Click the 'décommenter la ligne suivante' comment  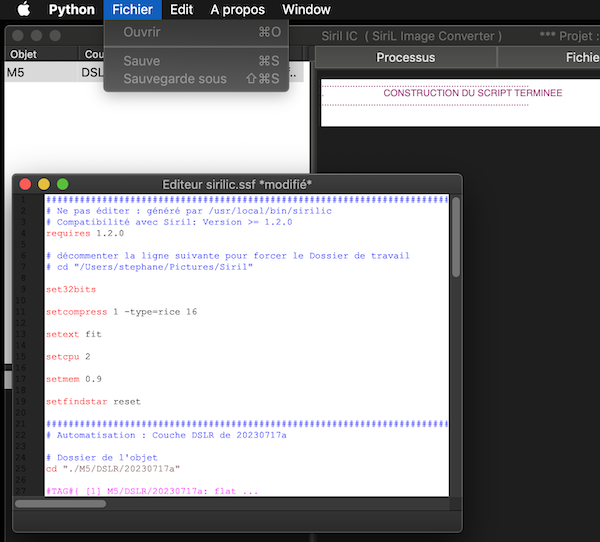(x=228, y=256)
